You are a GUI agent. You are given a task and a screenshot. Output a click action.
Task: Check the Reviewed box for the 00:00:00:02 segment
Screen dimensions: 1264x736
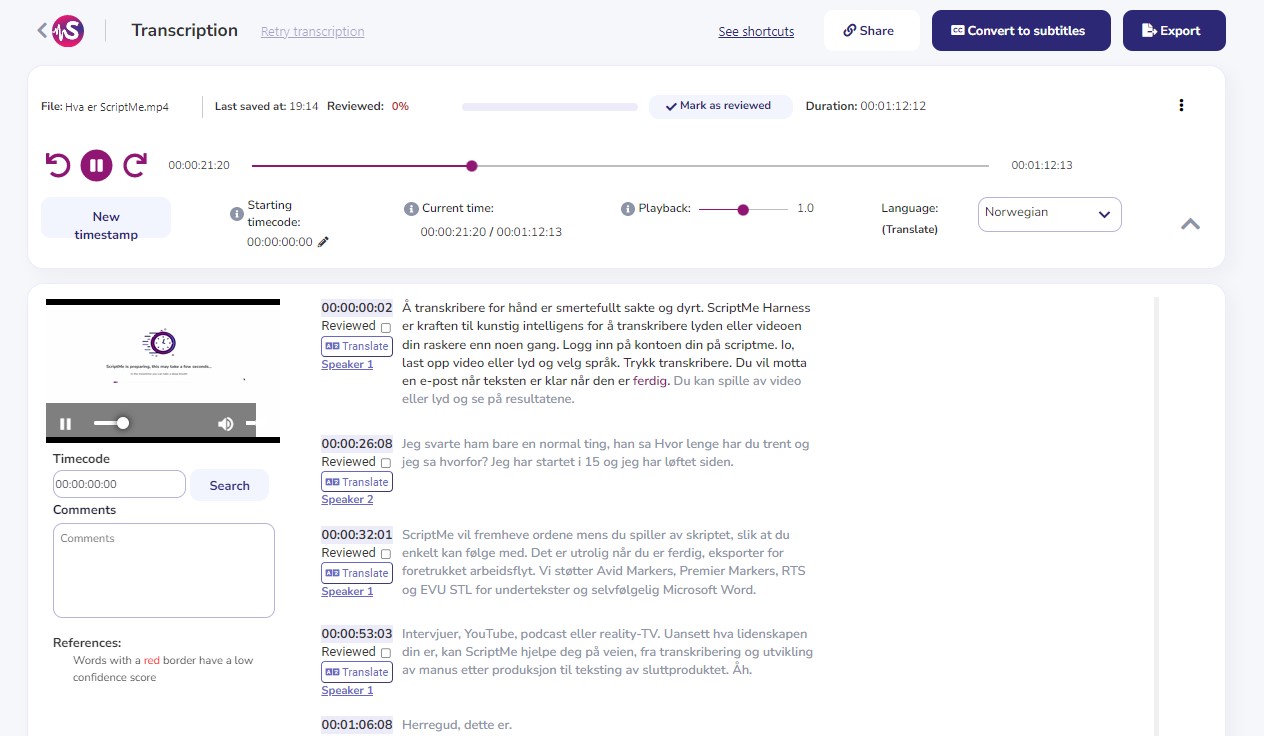(386, 326)
